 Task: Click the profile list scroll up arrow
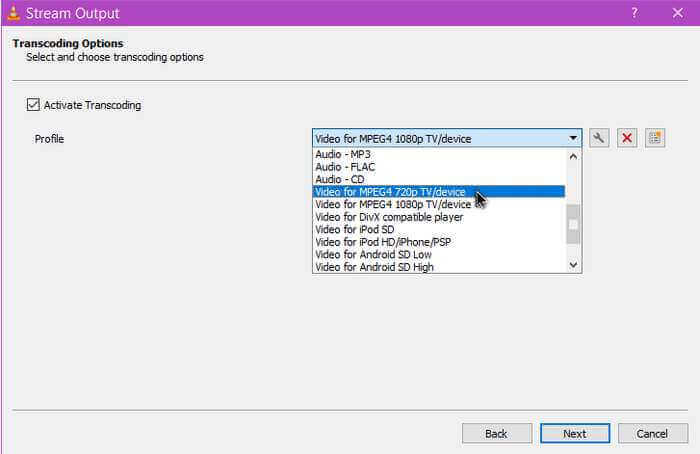coord(573,157)
